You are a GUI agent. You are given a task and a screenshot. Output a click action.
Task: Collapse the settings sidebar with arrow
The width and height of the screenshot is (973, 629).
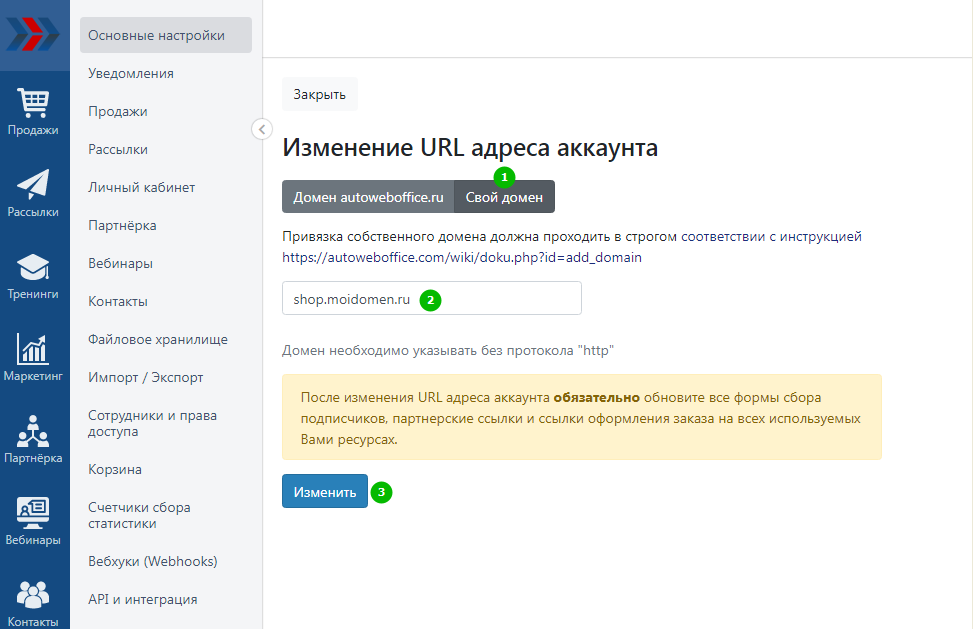click(x=261, y=129)
